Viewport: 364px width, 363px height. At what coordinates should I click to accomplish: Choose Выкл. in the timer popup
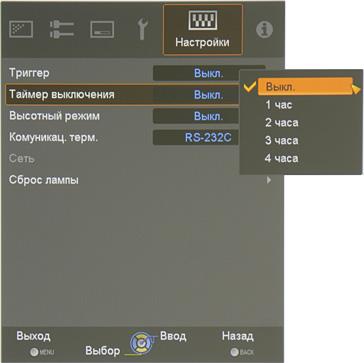coord(305,87)
